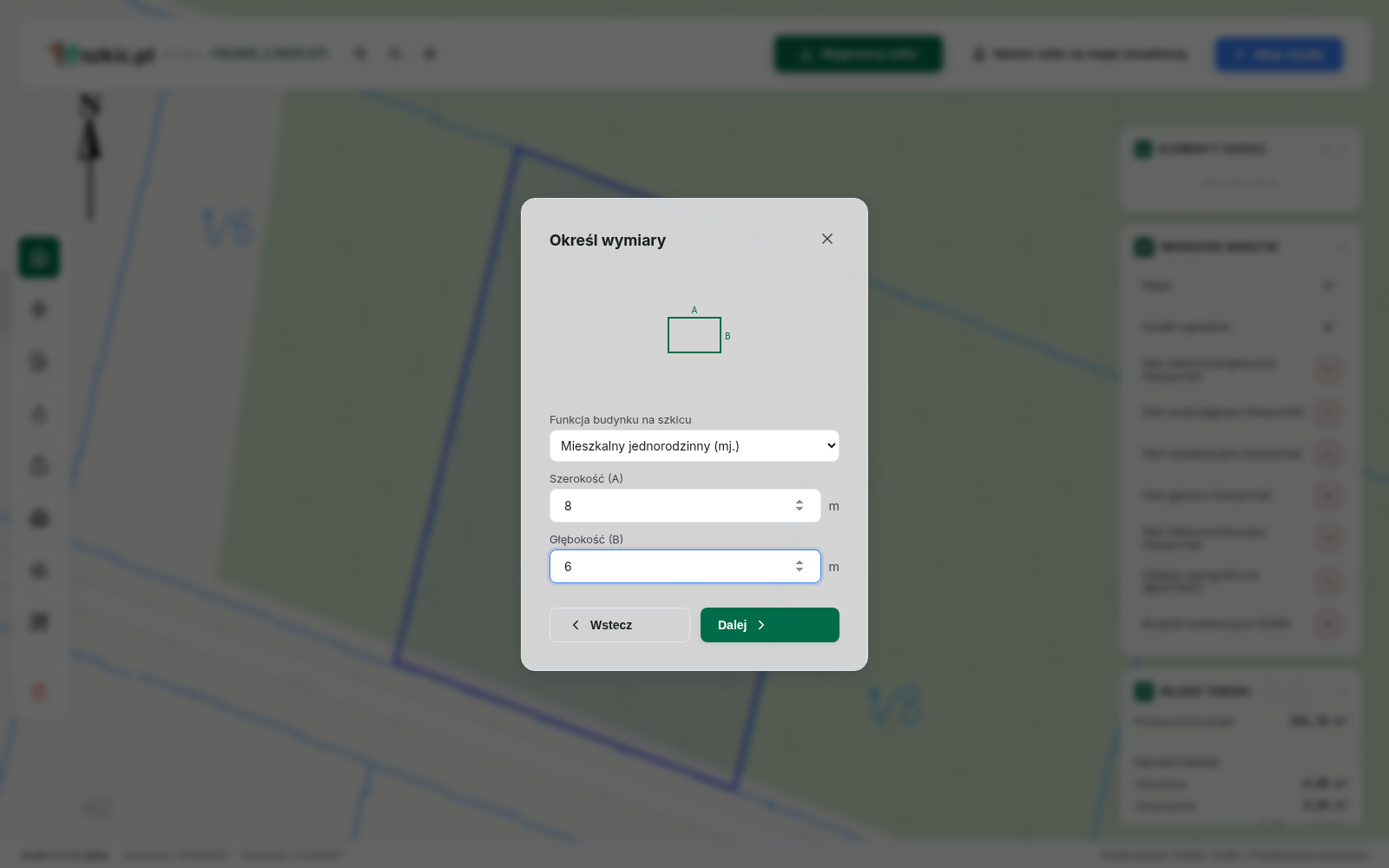This screenshot has height=868, width=1389.
Task: Go back with the Wstecz button
Action: click(x=620, y=625)
